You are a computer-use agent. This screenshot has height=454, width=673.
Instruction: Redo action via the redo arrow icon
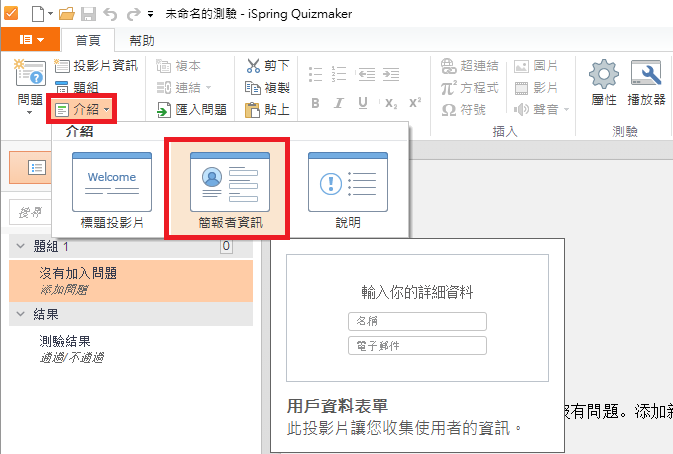tap(133, 14)
